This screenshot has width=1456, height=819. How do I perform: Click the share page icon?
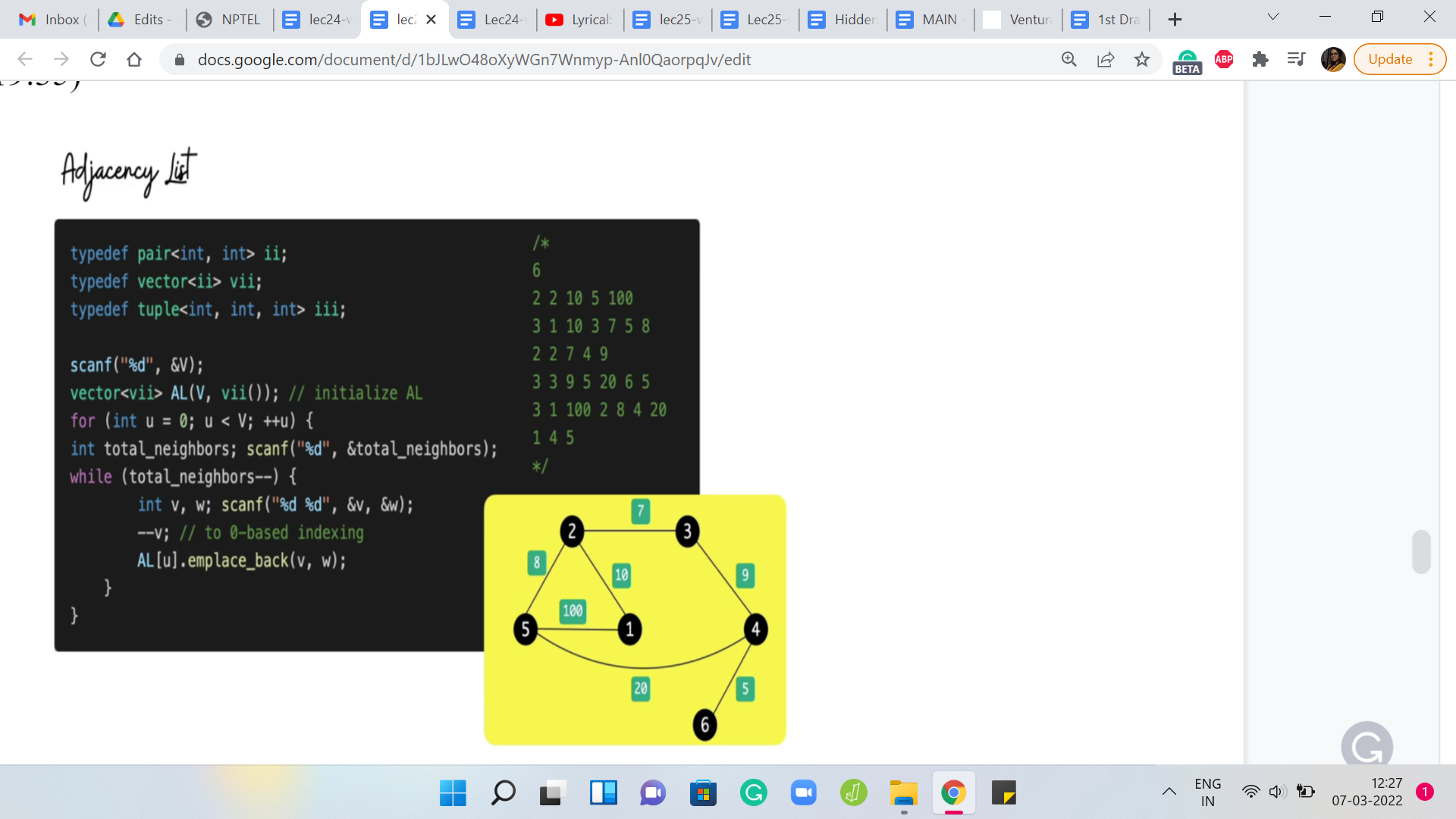1106,59
